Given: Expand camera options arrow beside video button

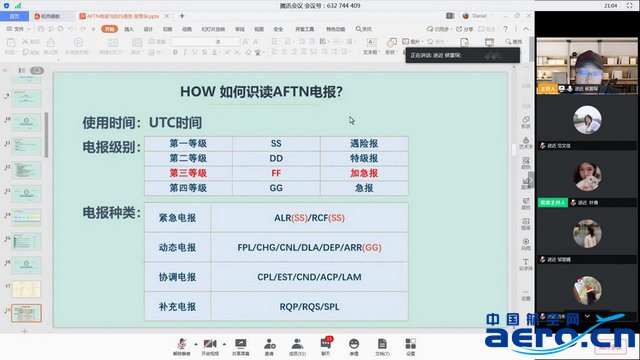Looking at the screenshot, I should tap(224, 344).
